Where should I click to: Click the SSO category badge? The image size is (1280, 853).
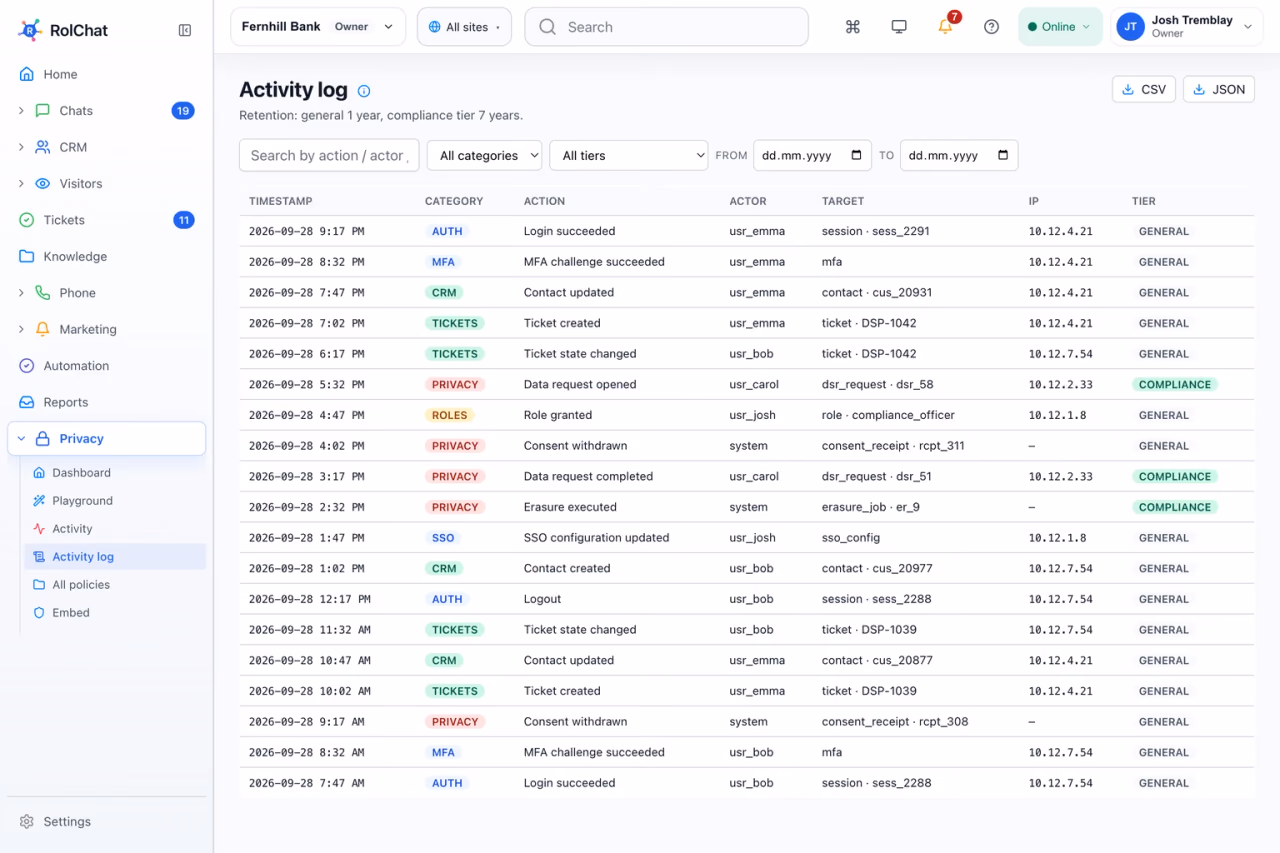443,538
